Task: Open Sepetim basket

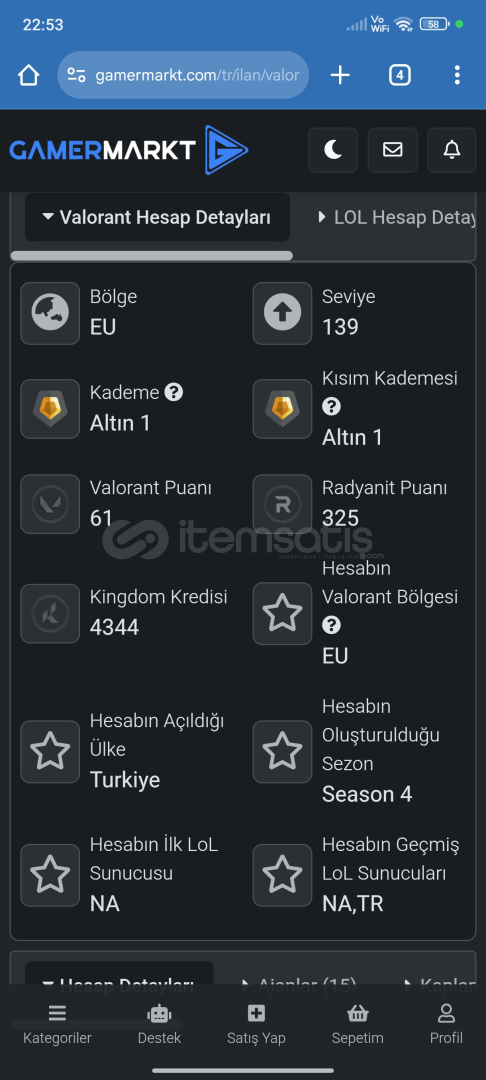Action: [x=357, y=1025]
